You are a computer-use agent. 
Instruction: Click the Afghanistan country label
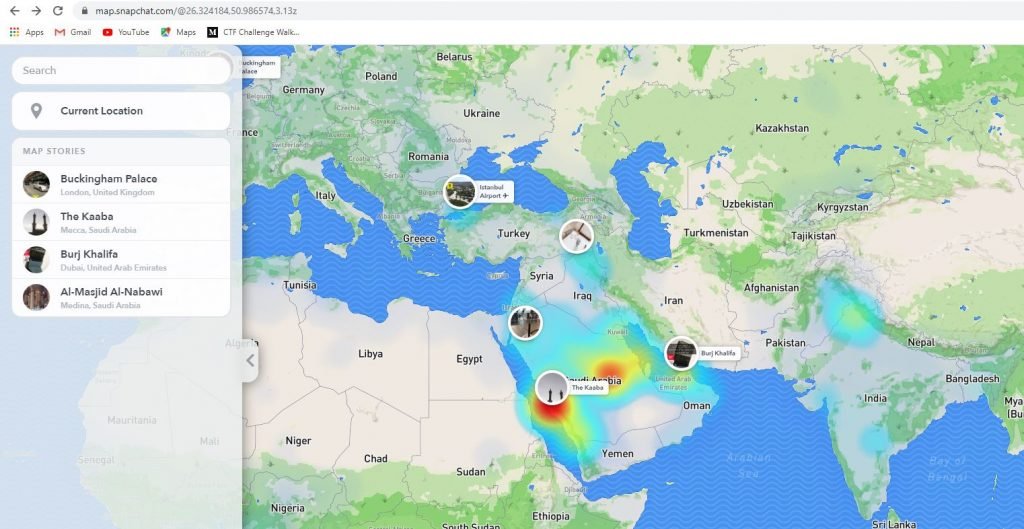[771, 287]
